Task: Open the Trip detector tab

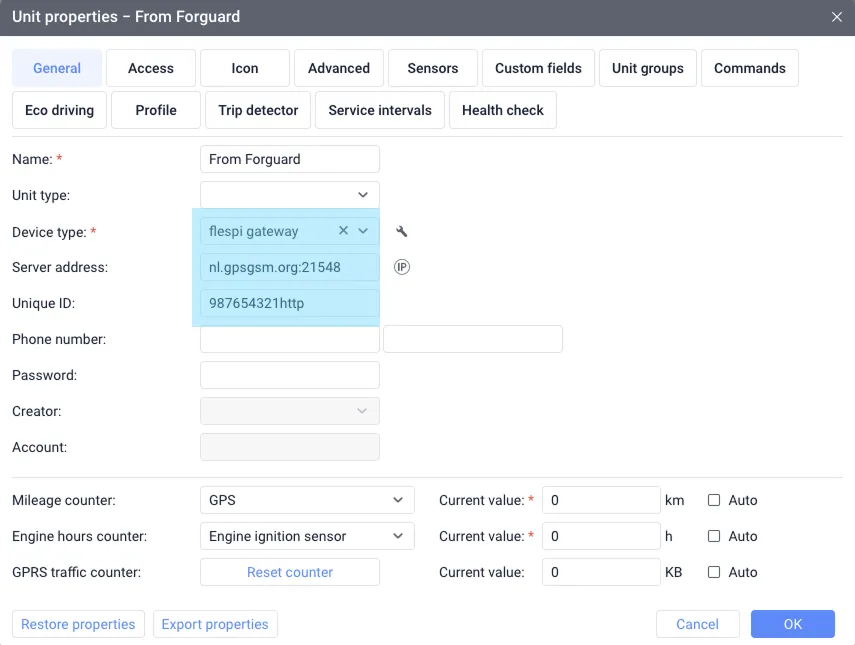Action: (x=258, y=110)
